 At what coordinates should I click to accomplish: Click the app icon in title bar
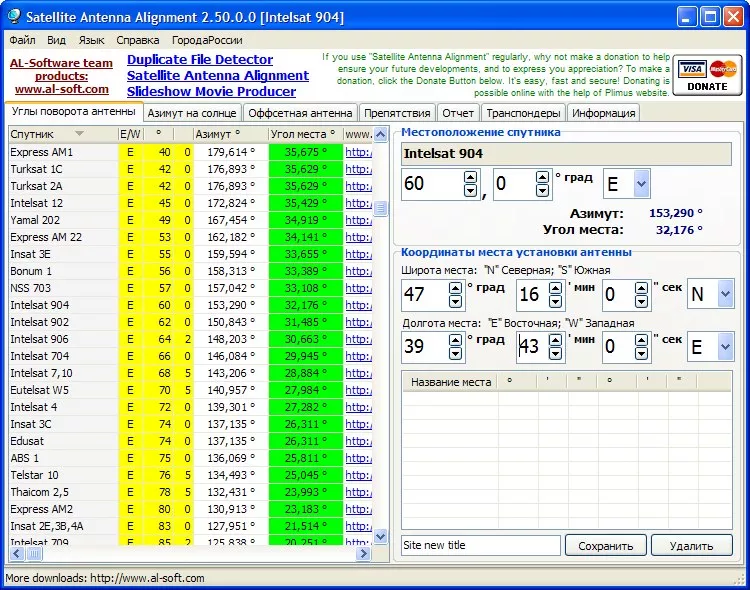click(x=15, y=17)
